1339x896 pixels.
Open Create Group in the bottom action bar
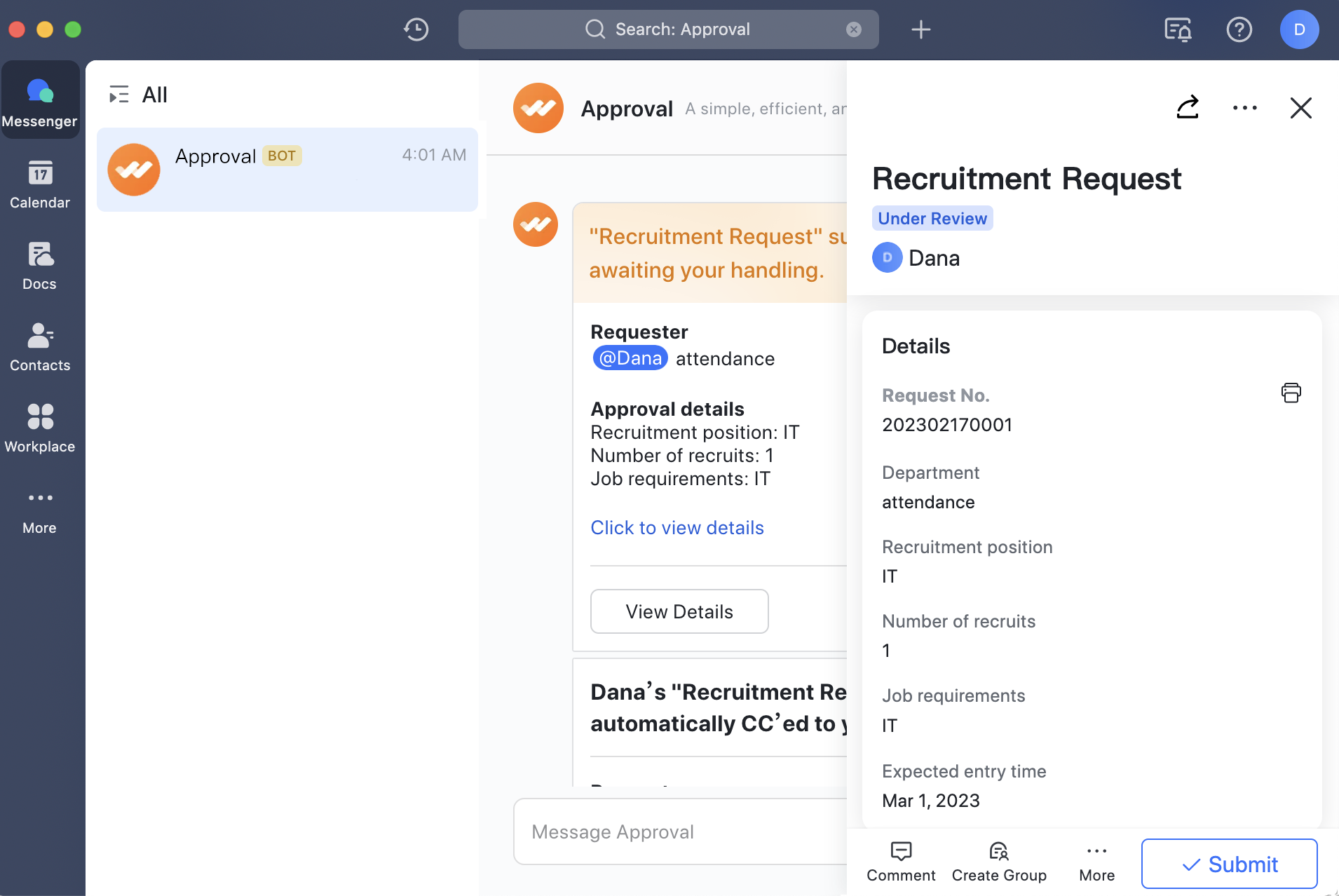(998, 861)
